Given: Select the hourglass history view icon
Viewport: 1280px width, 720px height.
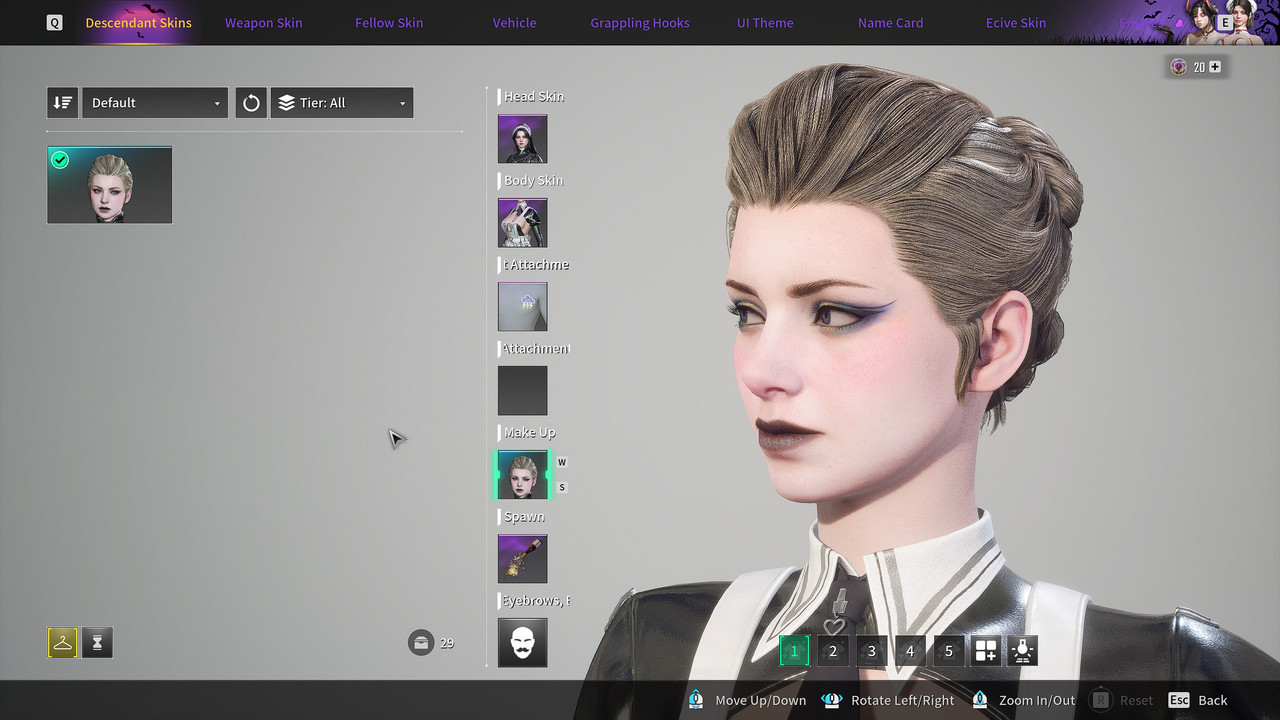Looking at the screenshot, I should [x=97, y=643].
